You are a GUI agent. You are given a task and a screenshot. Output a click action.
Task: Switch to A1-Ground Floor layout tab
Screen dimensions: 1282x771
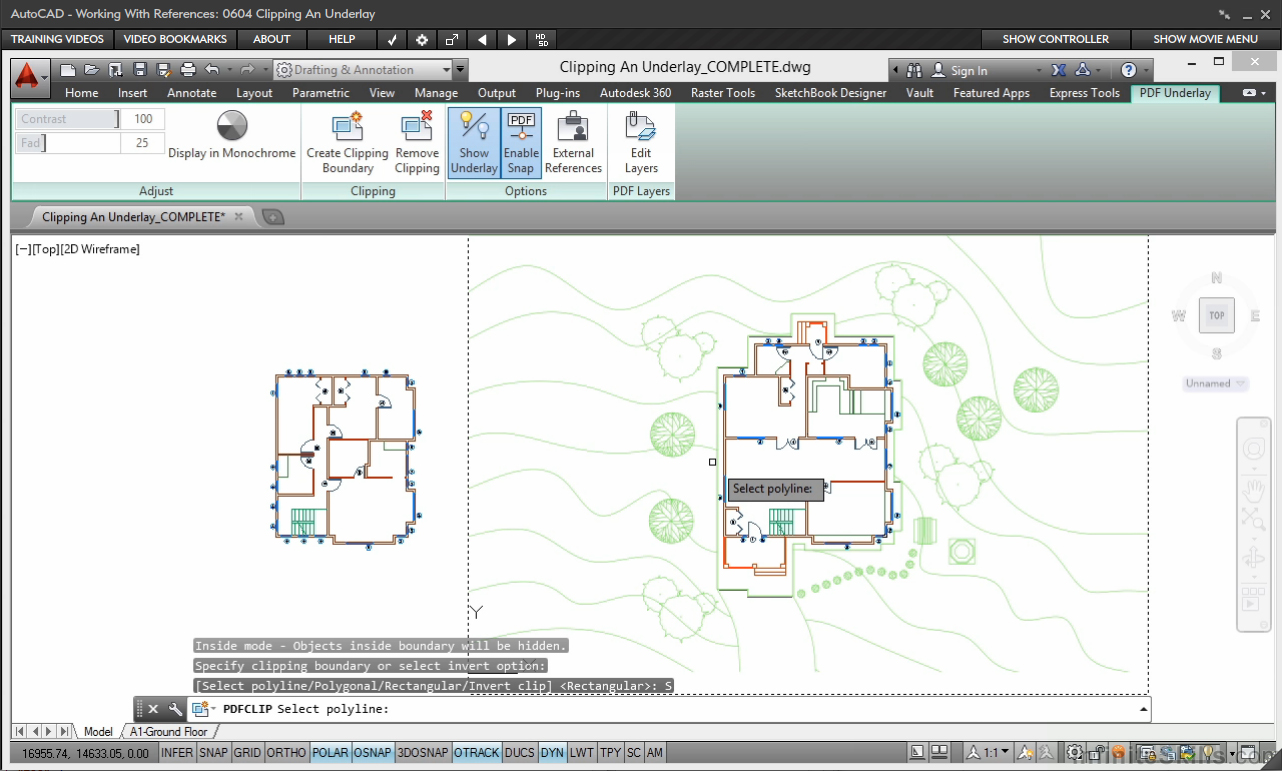click(169, 732)
